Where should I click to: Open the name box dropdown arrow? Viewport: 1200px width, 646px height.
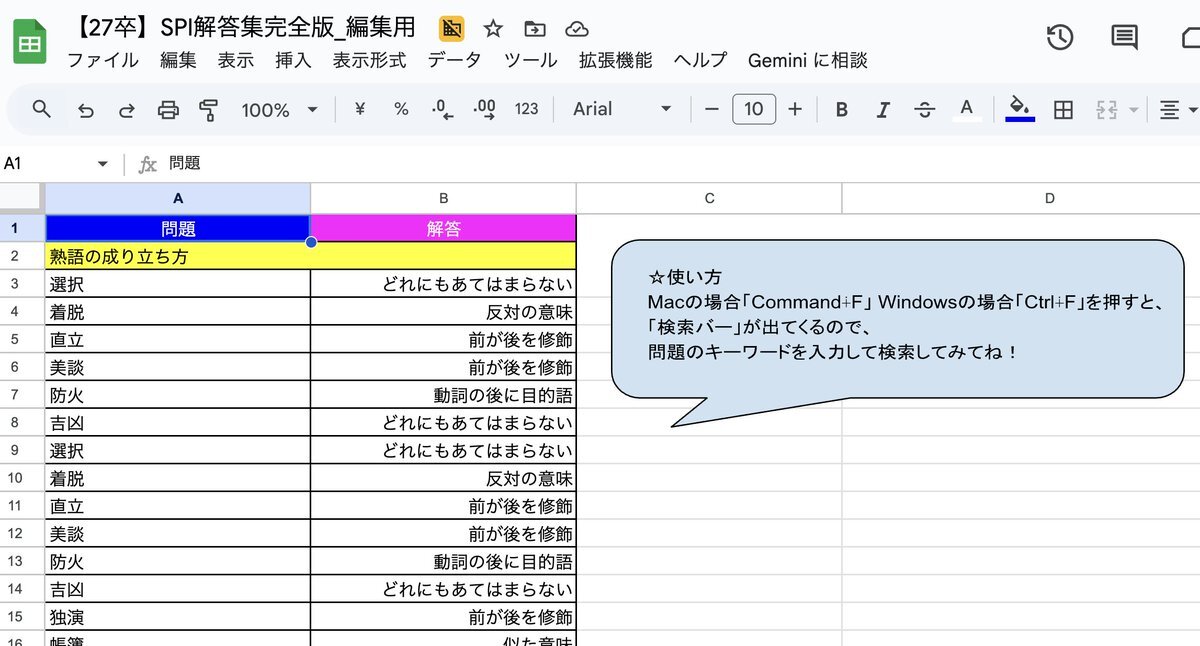(102, 164)
